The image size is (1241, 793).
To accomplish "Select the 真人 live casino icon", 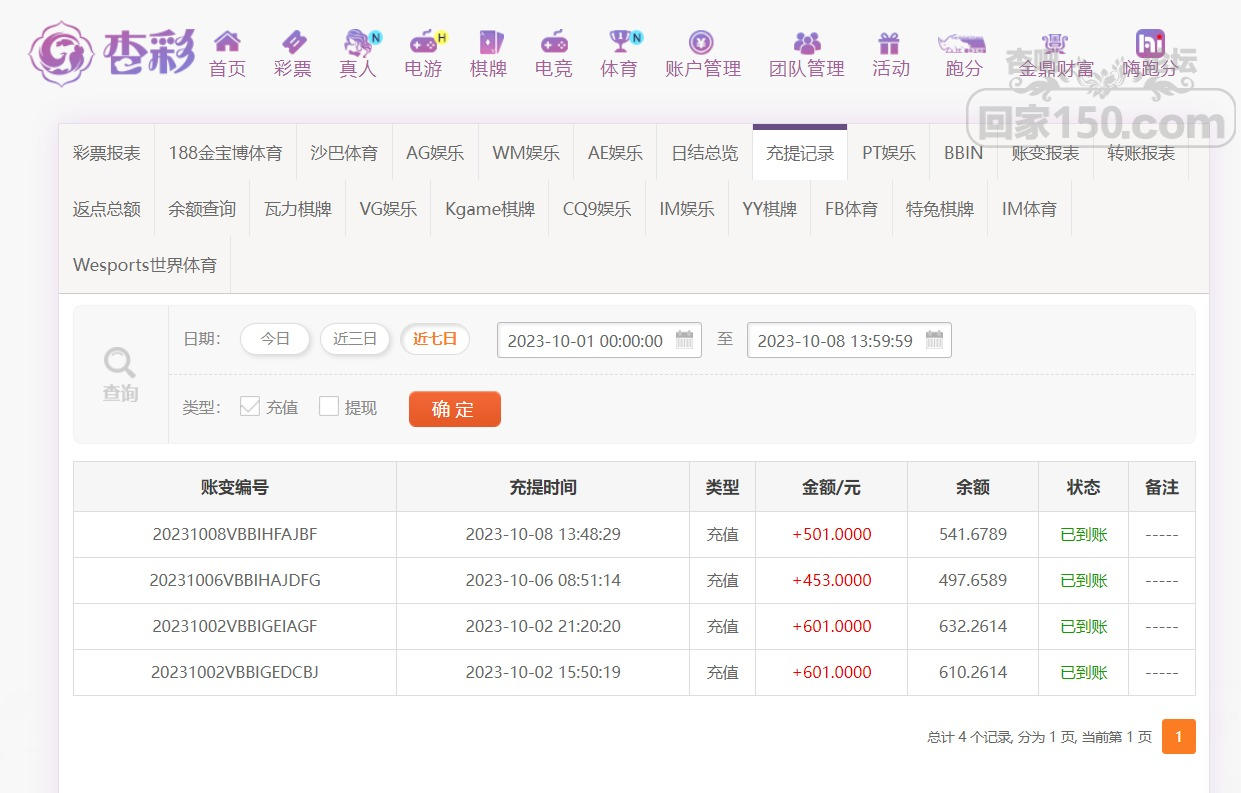I will (x=358, y=42).
